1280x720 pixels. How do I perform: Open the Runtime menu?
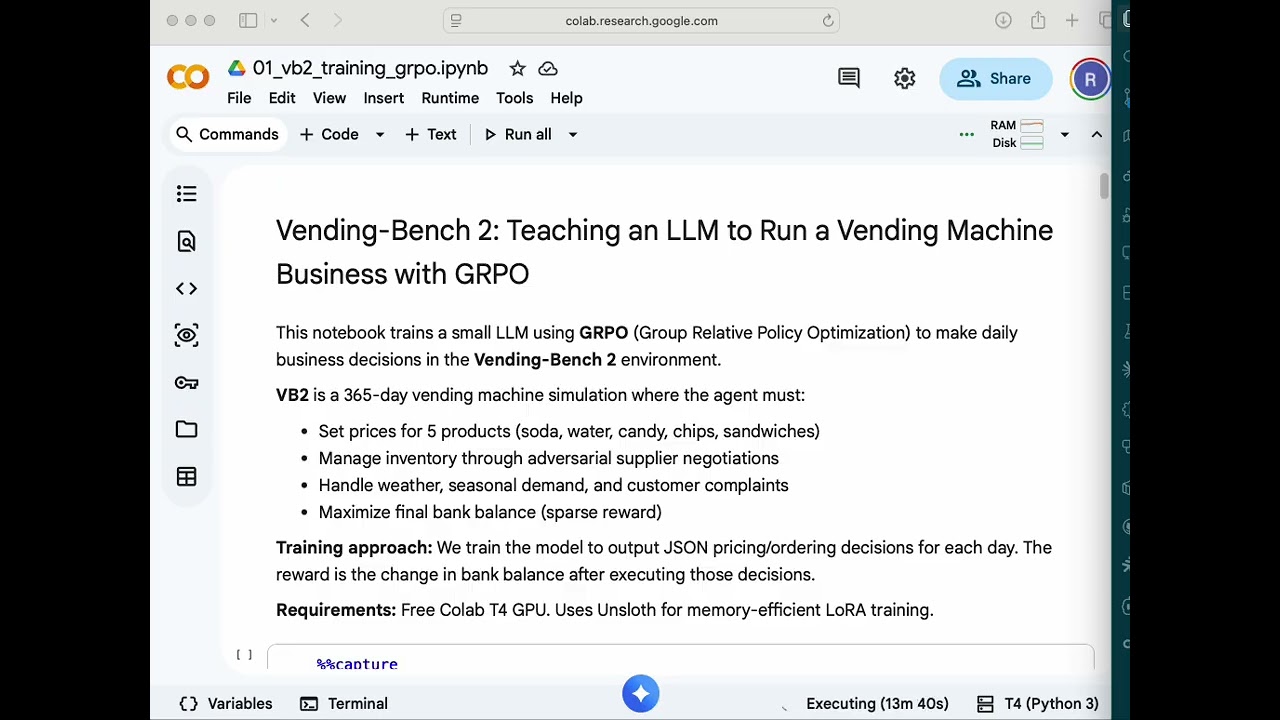click(x=450, y=98)
